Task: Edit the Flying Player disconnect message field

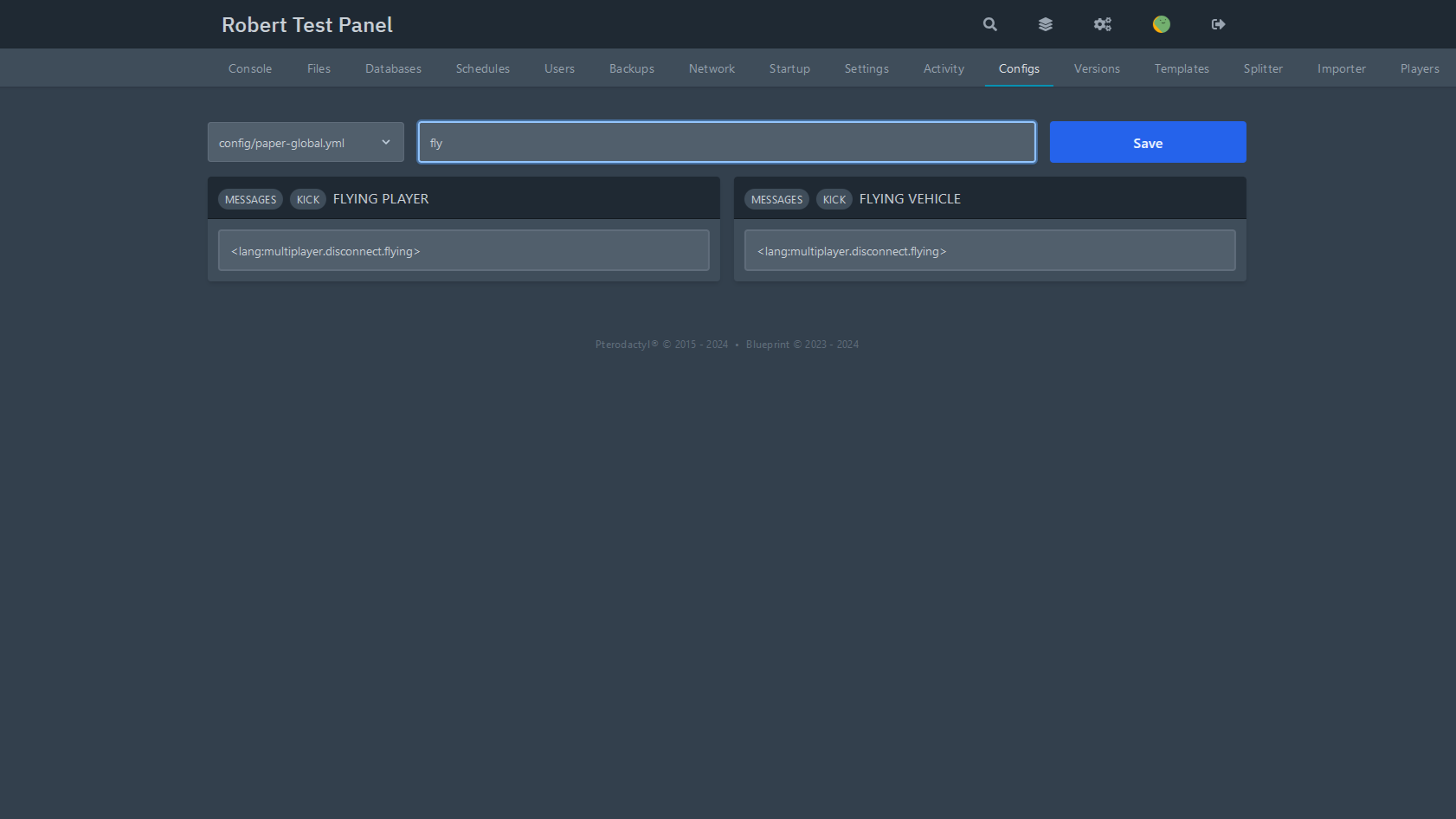Action: pyautogui.click(x=463, y=250)
